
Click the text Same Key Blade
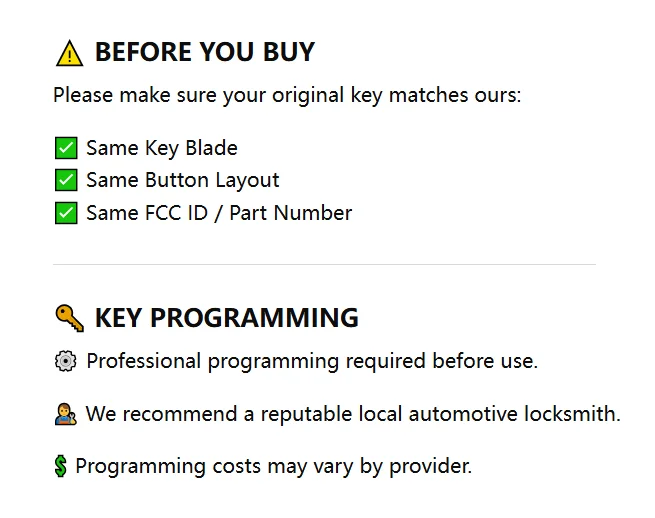(162, 148)
